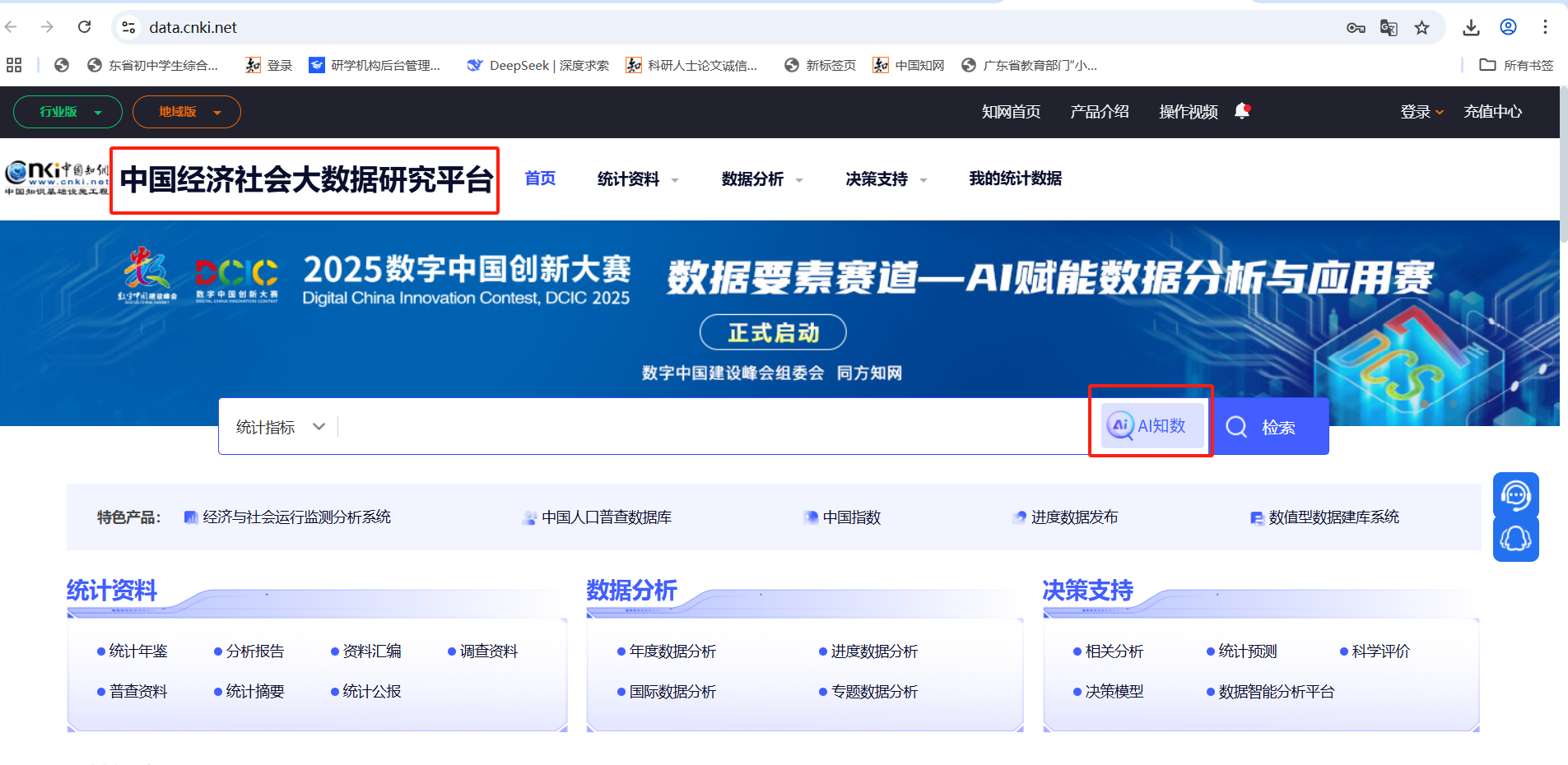The image size is (1568, 765).
Task: Open the online chat support icon
Action: [x=1515, y=495]
